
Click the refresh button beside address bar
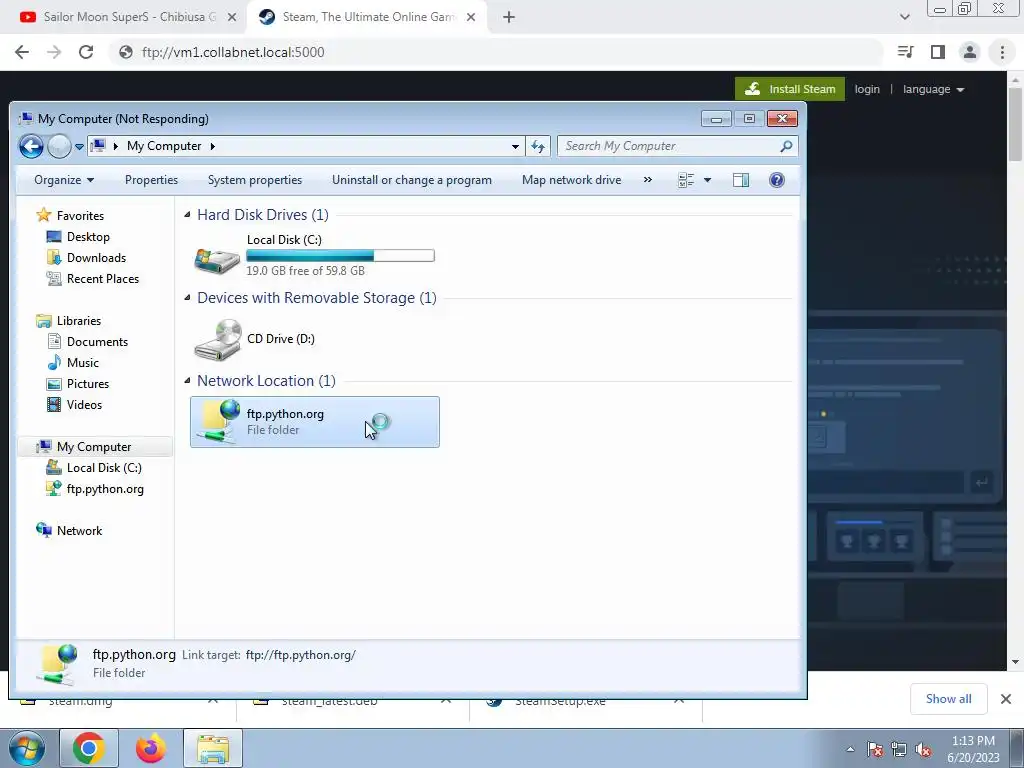(x=538, y=146)
